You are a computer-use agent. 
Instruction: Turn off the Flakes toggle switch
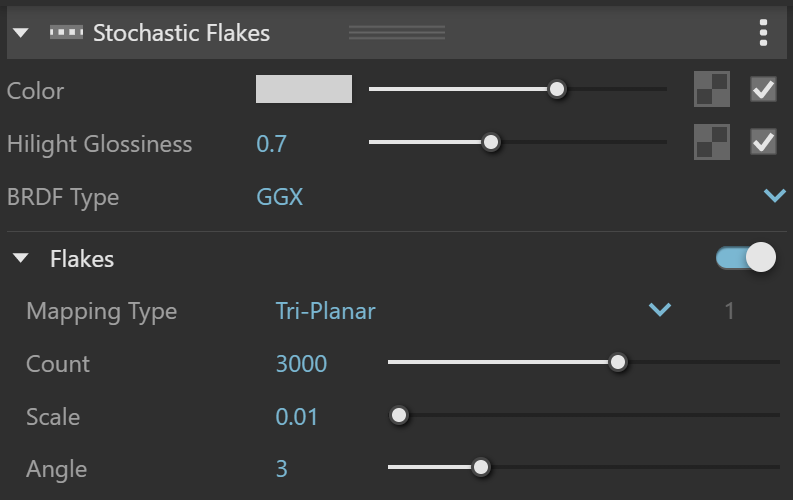[745, 258]
